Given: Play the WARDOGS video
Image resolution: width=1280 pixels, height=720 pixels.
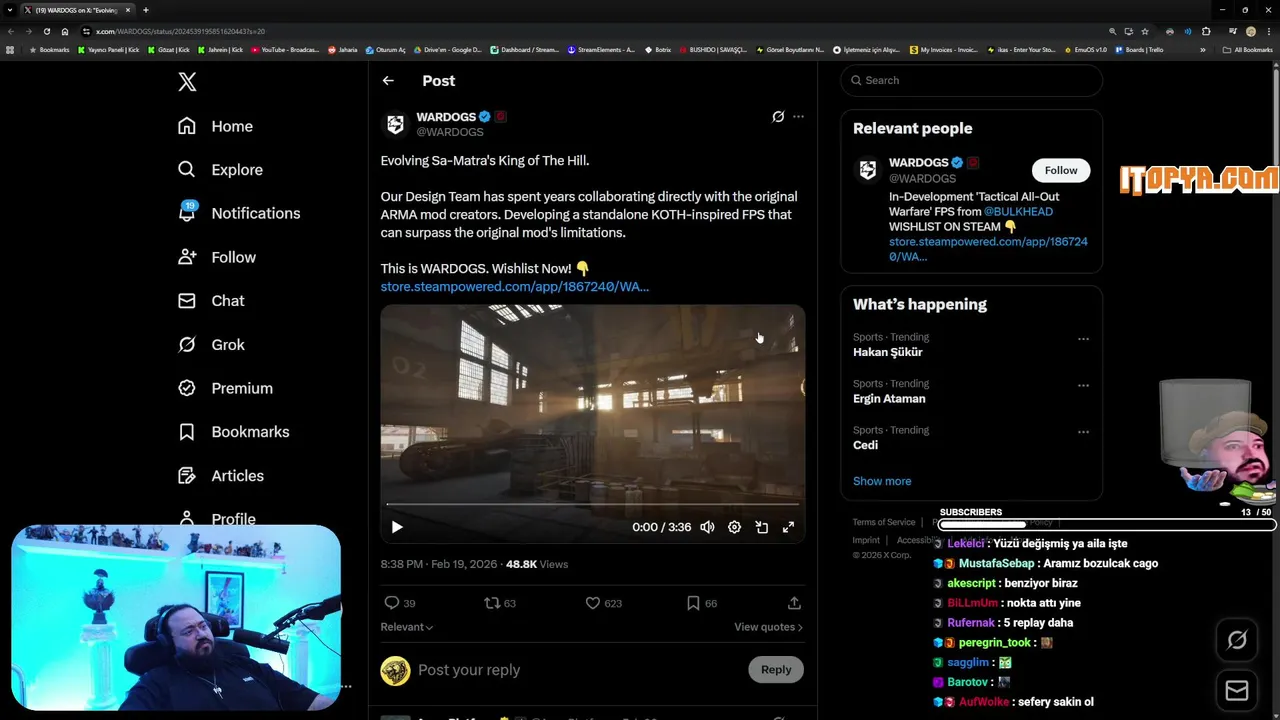Looking at the screenshot, I should tap(397, 527).
